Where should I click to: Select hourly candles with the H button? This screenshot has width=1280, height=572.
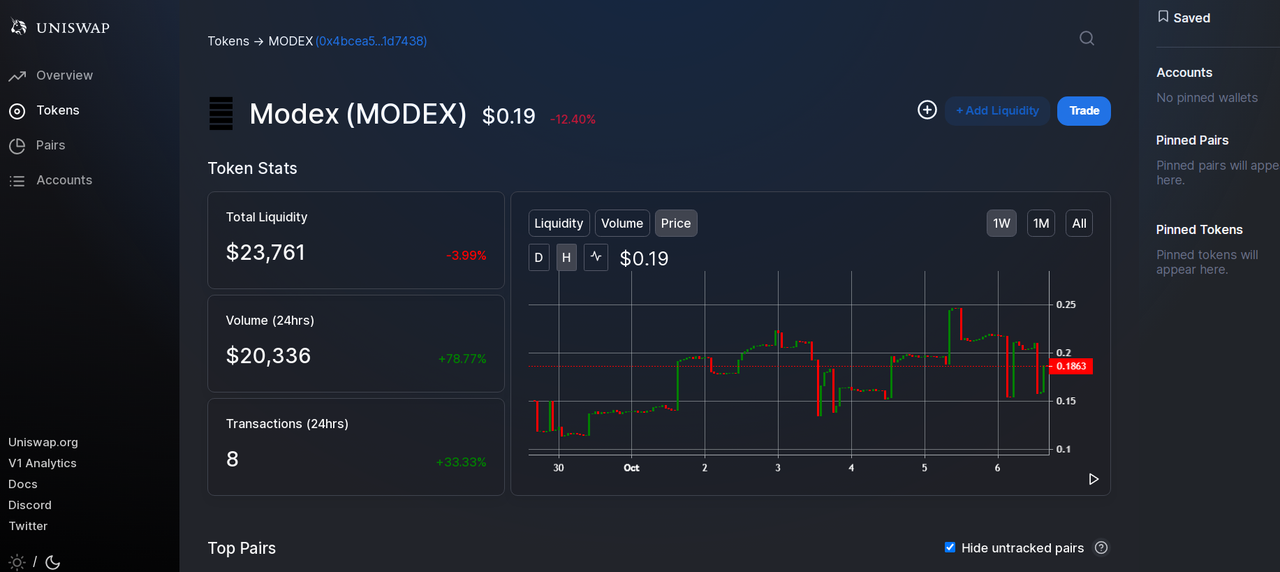click(567, 258)
